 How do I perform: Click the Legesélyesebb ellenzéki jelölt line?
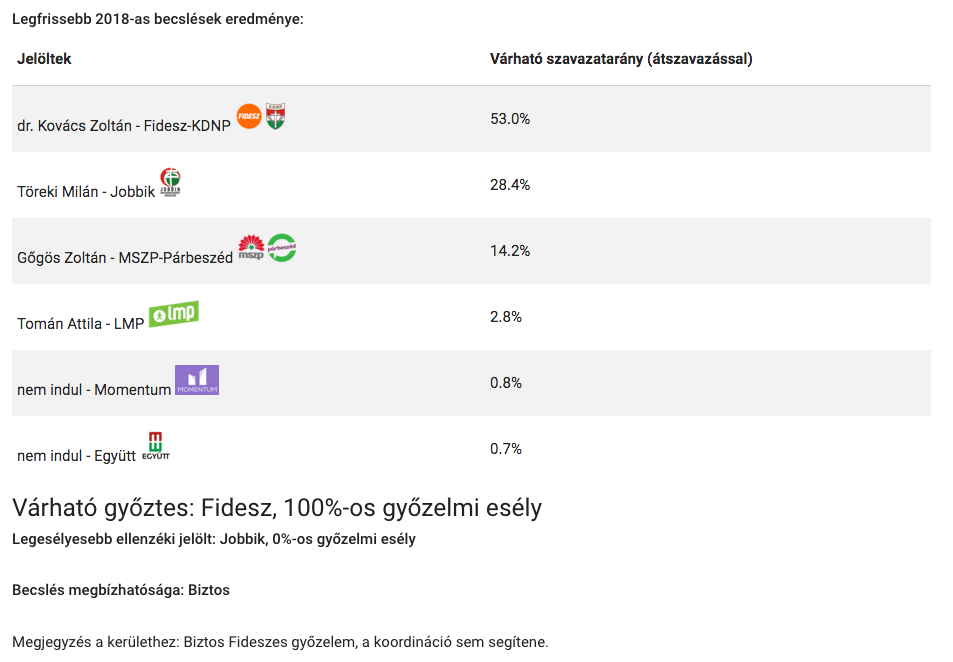(214, 540)
